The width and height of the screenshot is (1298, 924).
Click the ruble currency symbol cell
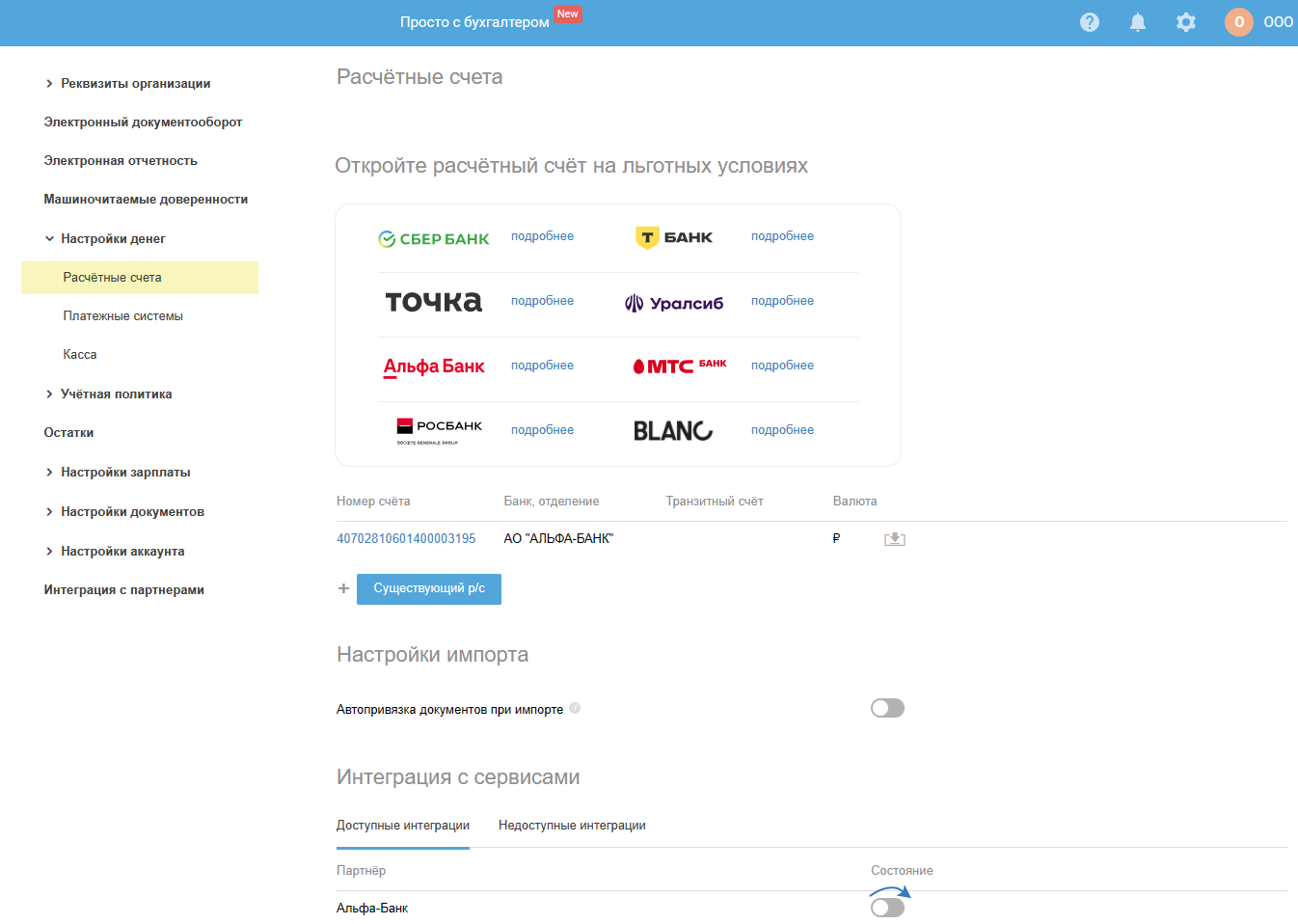(x=836, y=539)
